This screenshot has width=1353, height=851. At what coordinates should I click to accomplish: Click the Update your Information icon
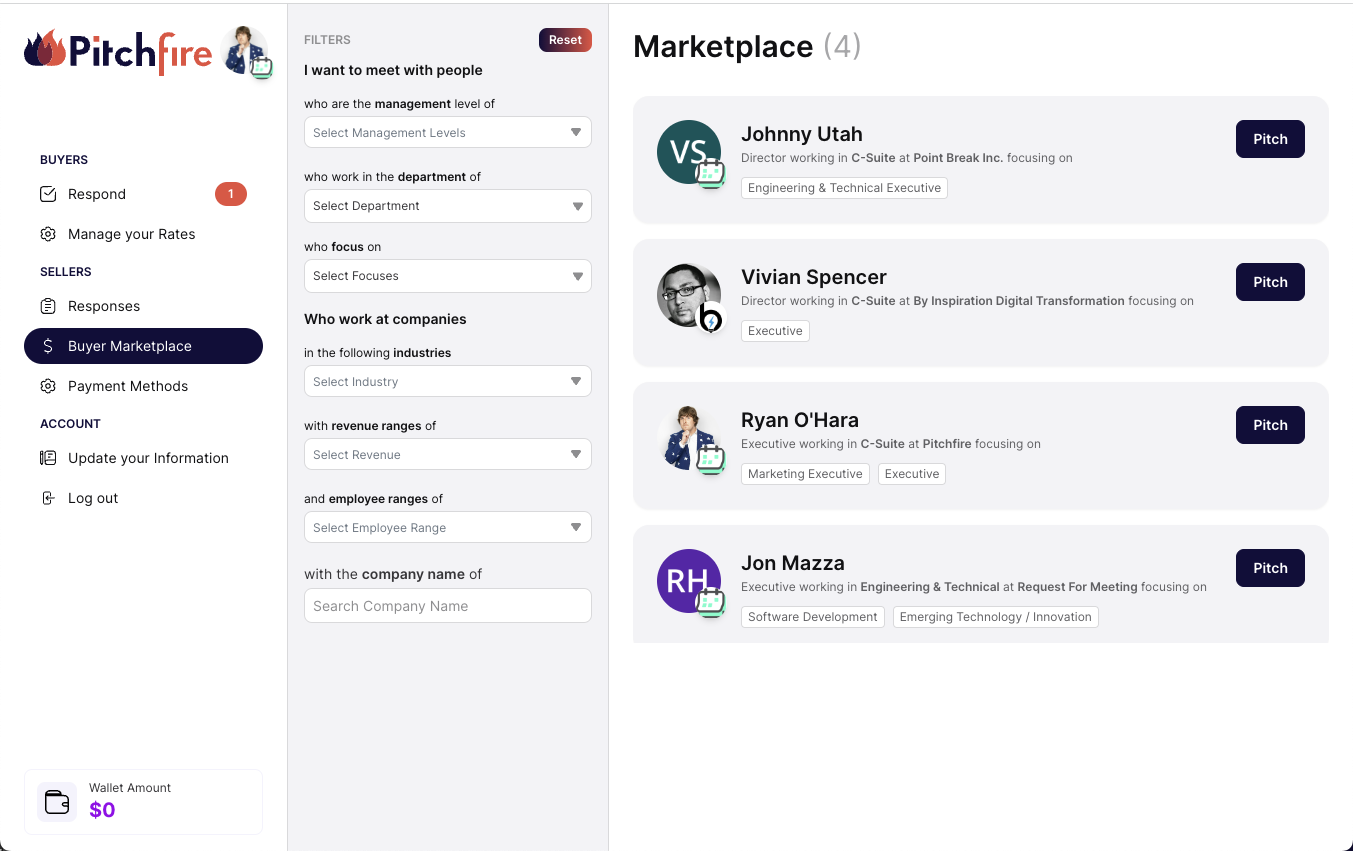[x=48, y=458]
